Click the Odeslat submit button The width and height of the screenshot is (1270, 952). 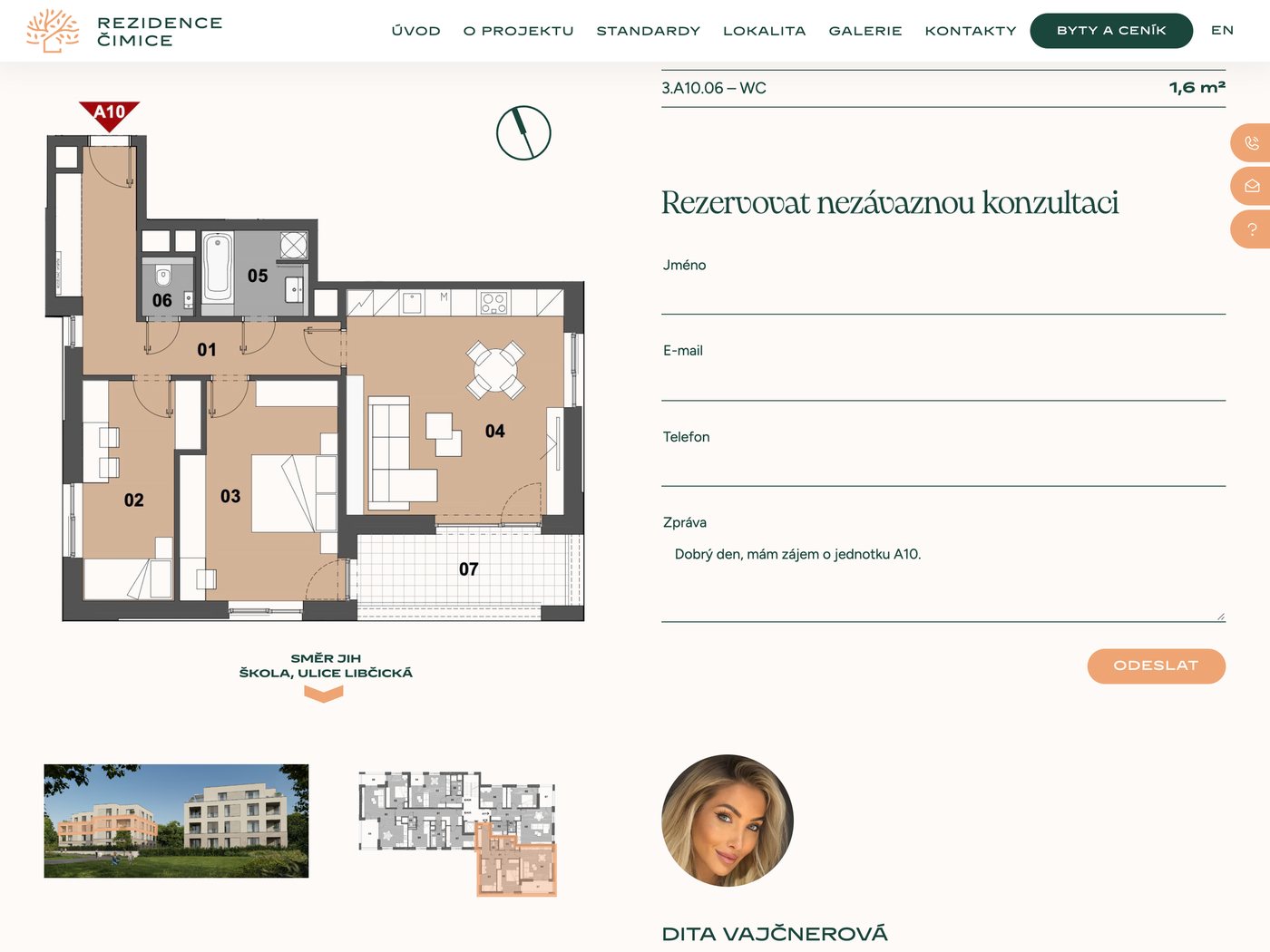point(1157,666)
